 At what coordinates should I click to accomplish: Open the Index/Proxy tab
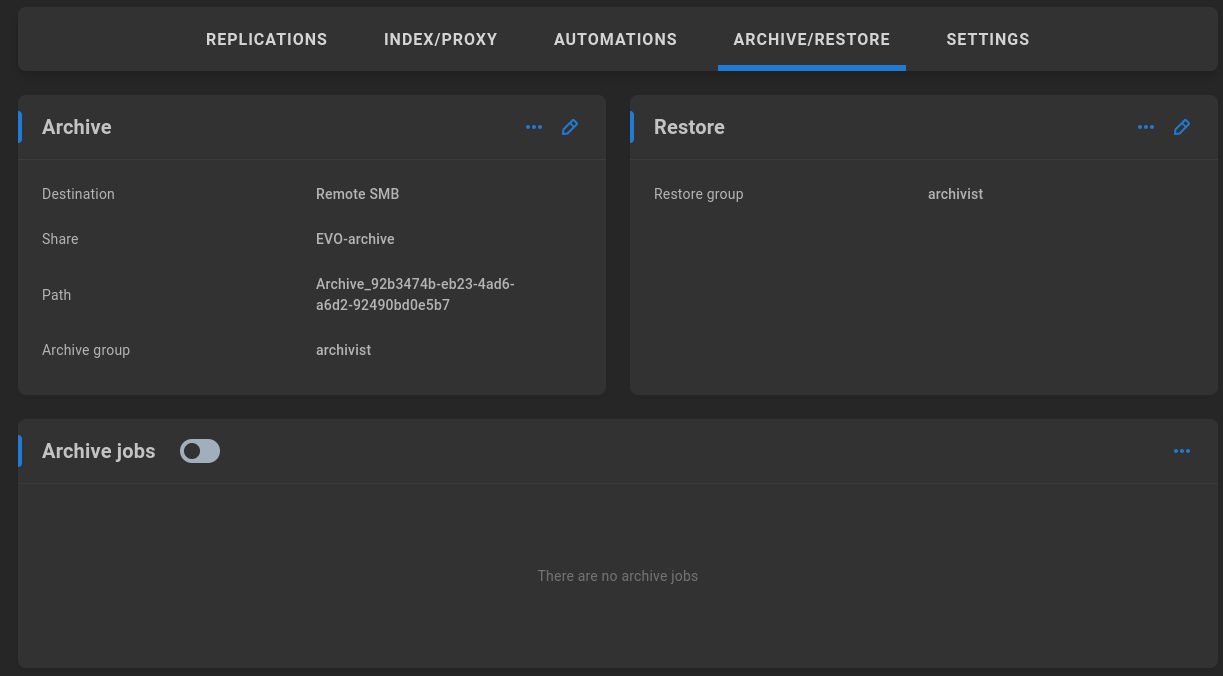coord(441,39)
